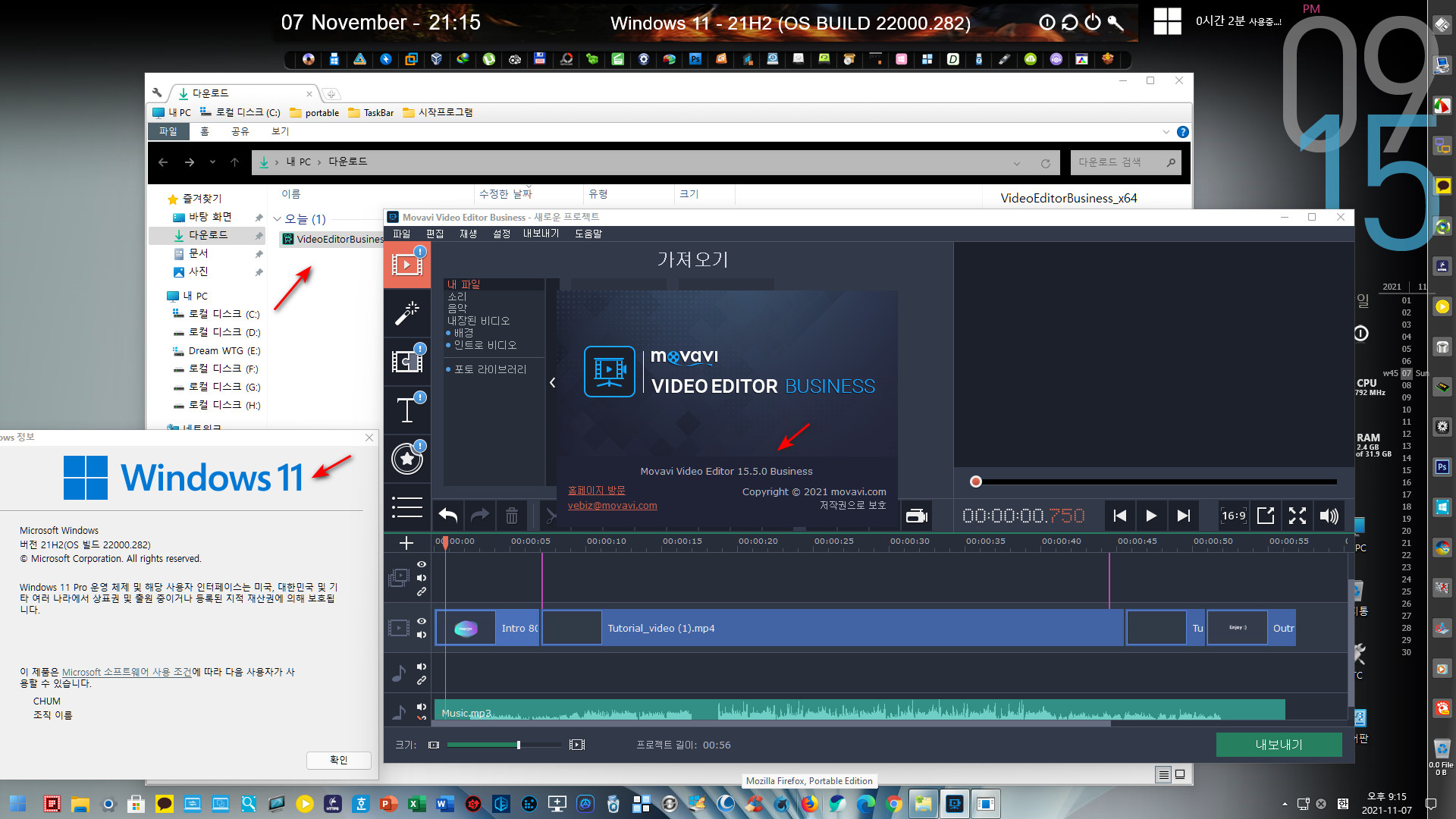Collapse 오늘 (1) group in Explorer
Image resolution: width=1456 pixels, height=819 pixels.
(x=277, y=219)
